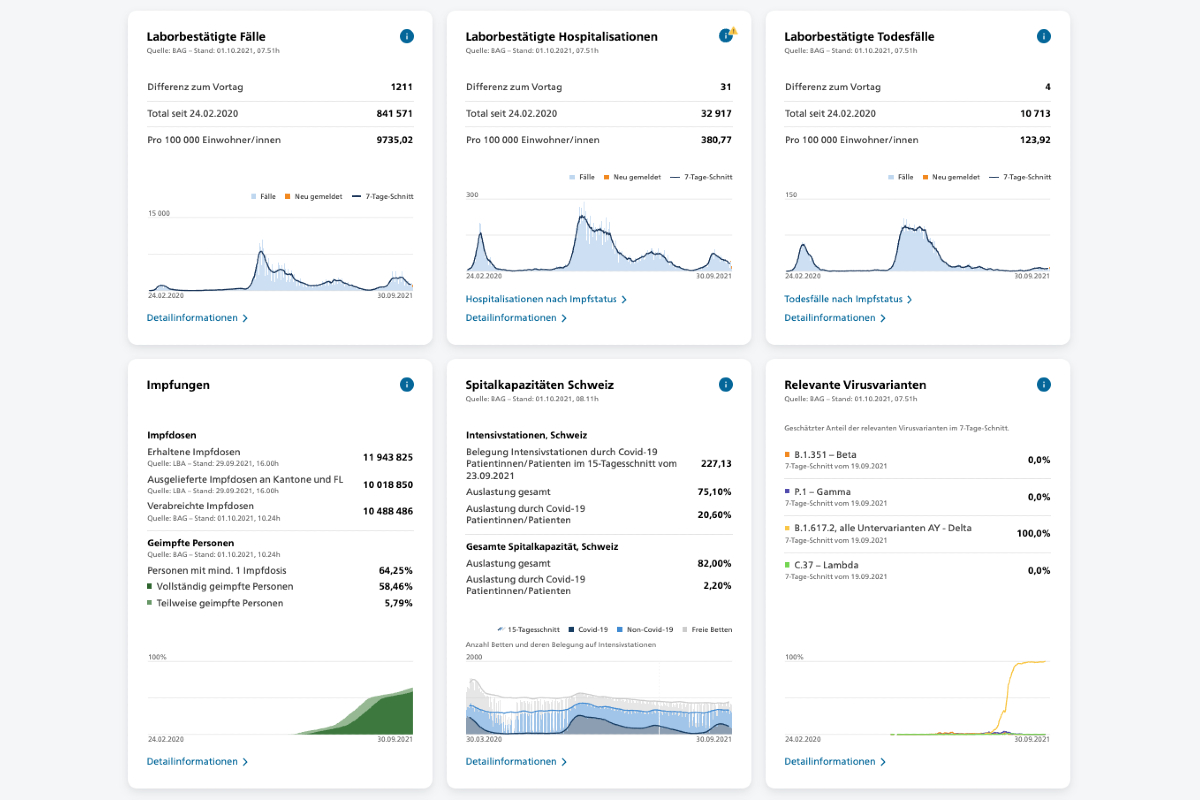Click info icon on Spitalkapazitäten Schweiz card
This screenshot has width=1200, height=800.
pos(726,384)
